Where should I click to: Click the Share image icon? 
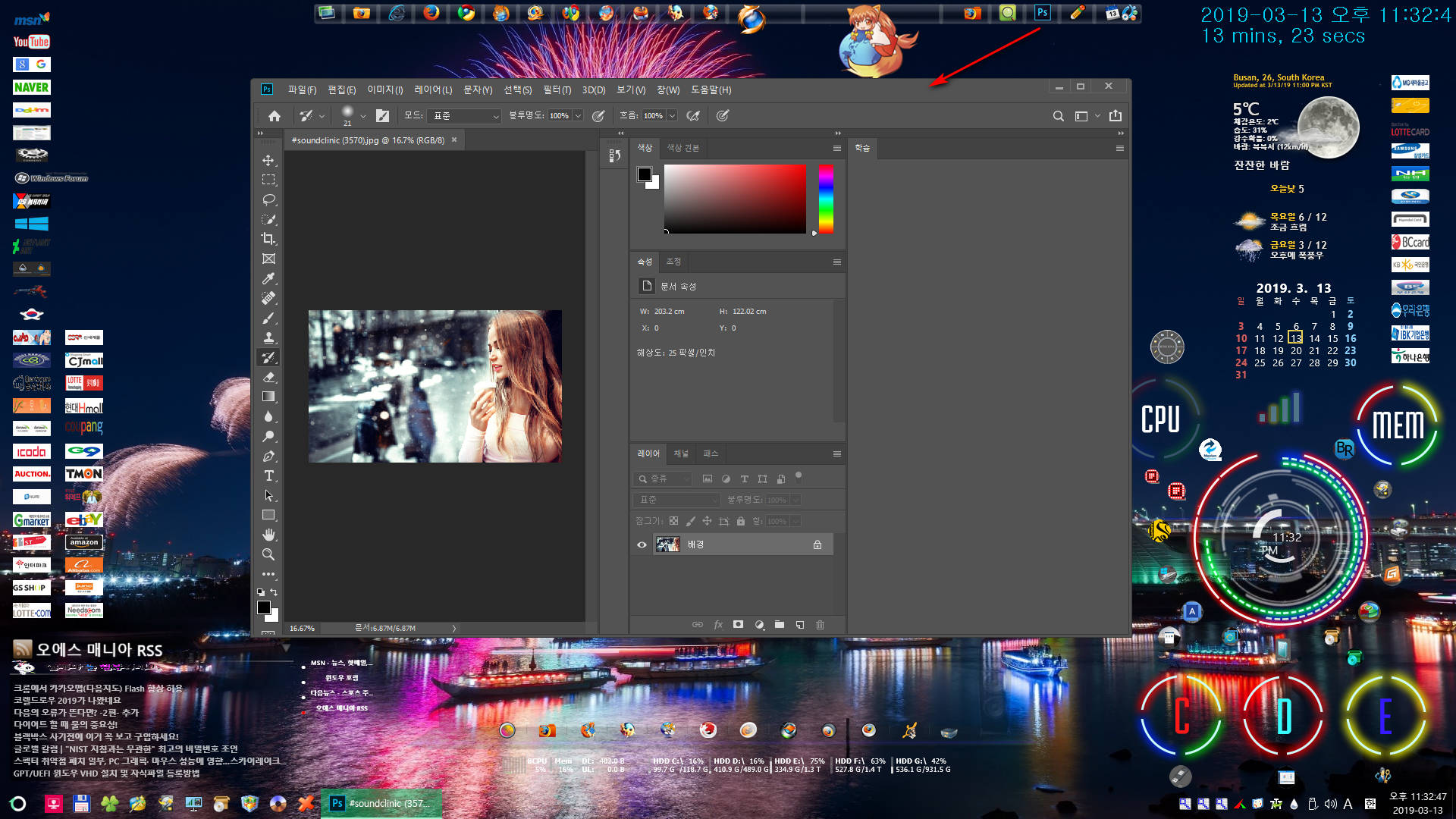tap(1116, 116)
